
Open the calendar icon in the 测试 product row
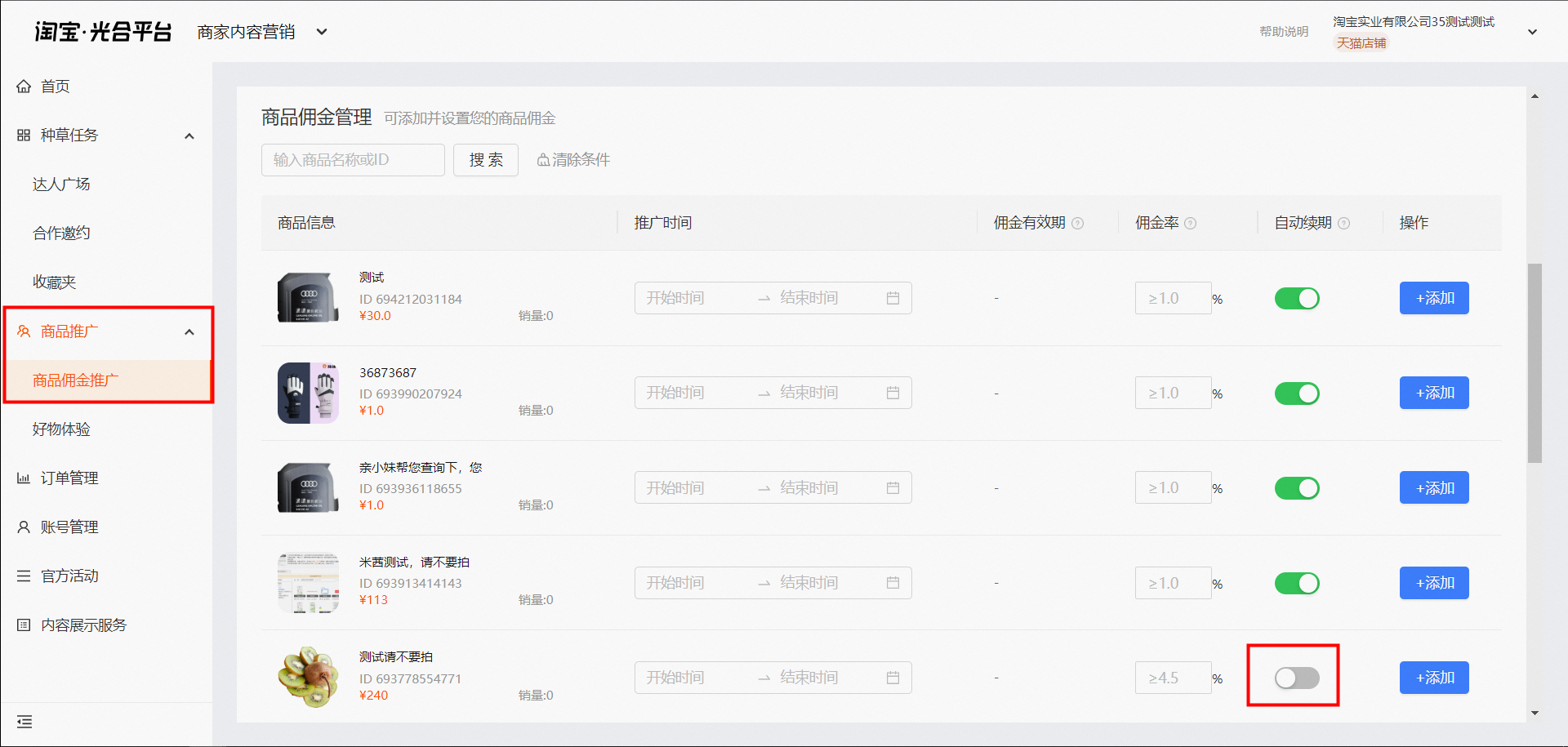pyautogui.click(x=893, y=299)
